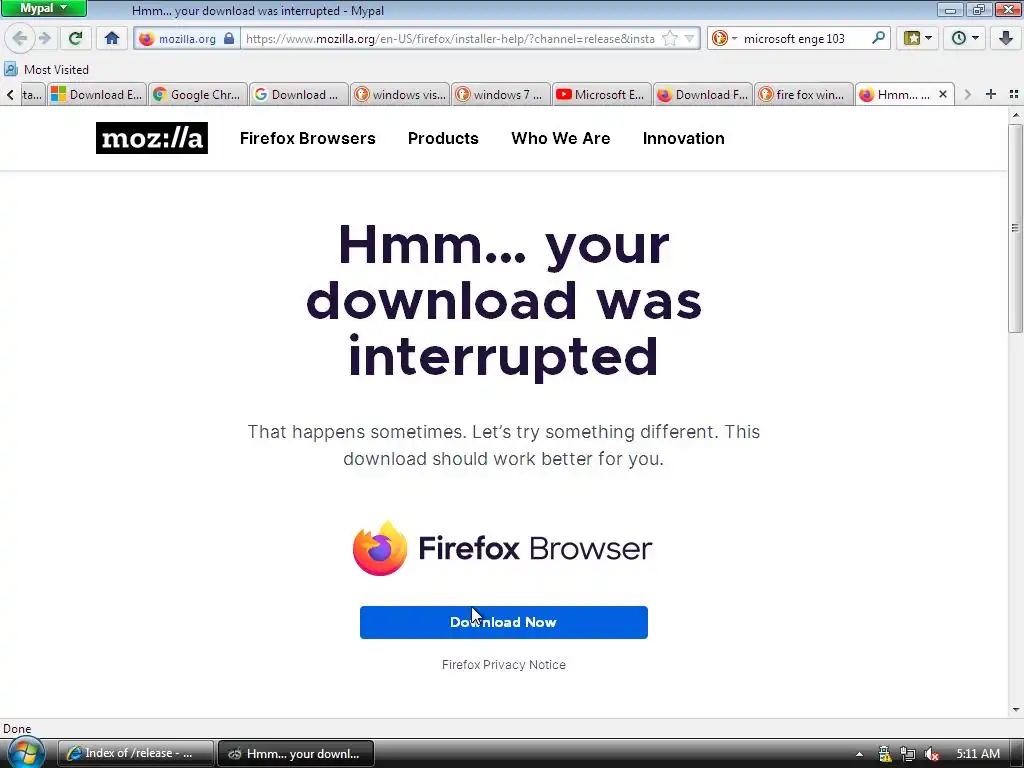Go forward with the forward arrow
1024x768 pixels.
click(45, 38)
